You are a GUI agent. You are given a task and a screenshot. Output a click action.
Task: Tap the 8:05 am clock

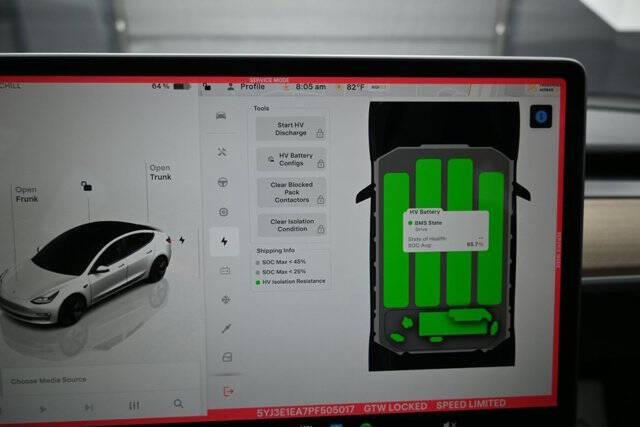tap(311, 87)
